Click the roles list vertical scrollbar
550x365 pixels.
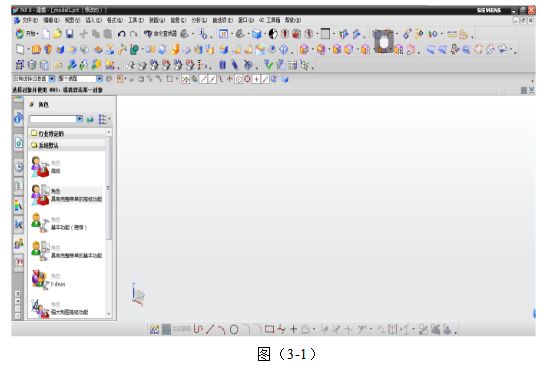click(x=109, y=188)
